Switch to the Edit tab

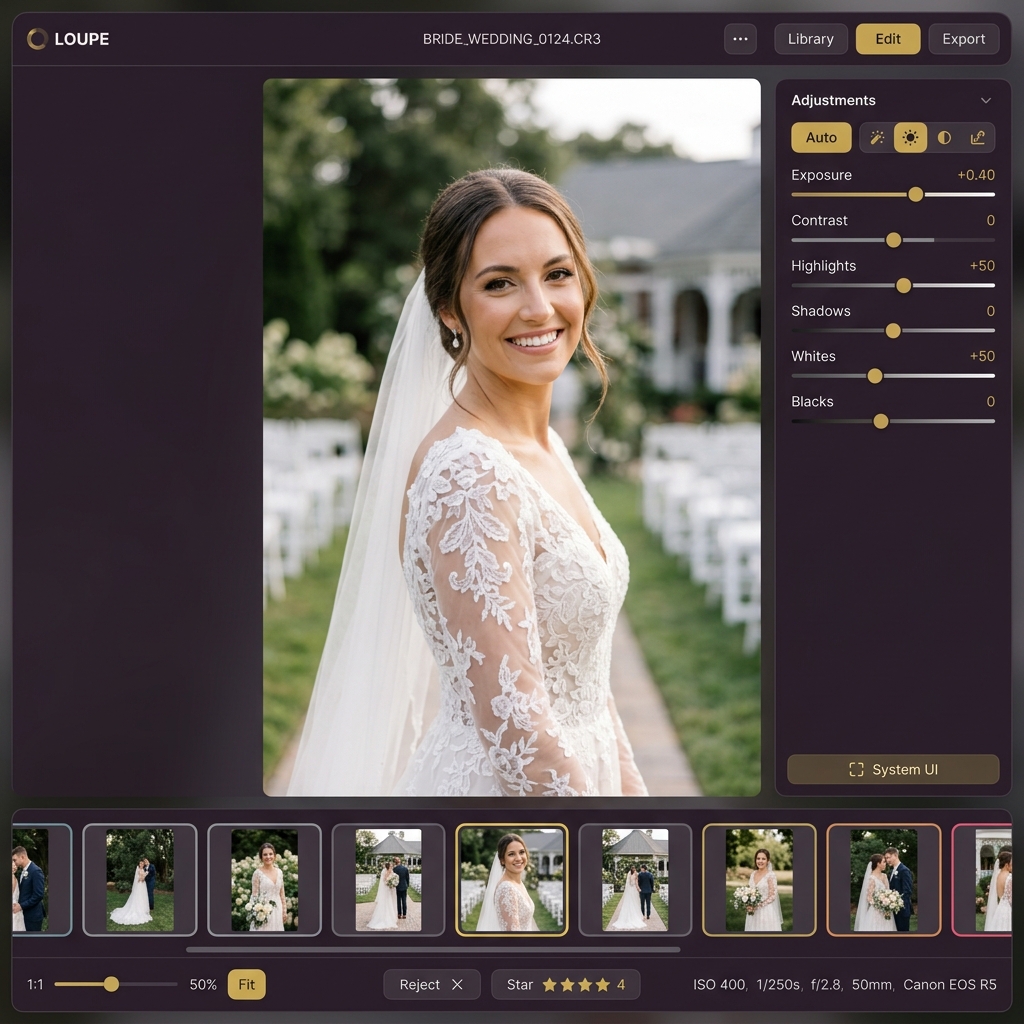tap(888, 39)
